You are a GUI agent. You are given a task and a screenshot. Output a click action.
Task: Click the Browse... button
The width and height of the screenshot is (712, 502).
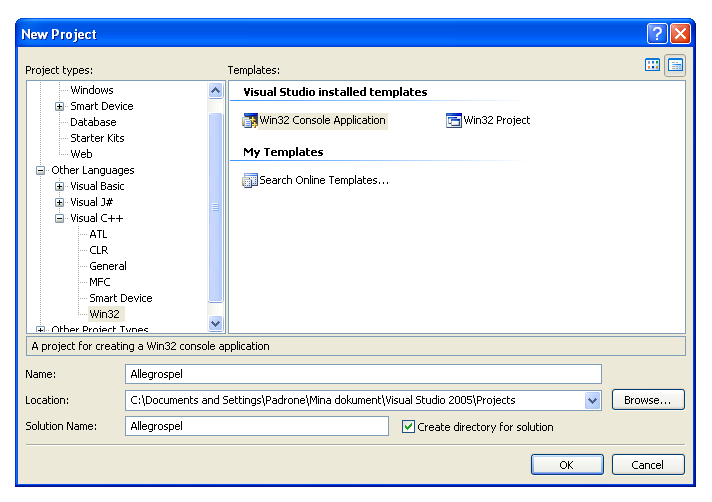click(x=648, y=400)
